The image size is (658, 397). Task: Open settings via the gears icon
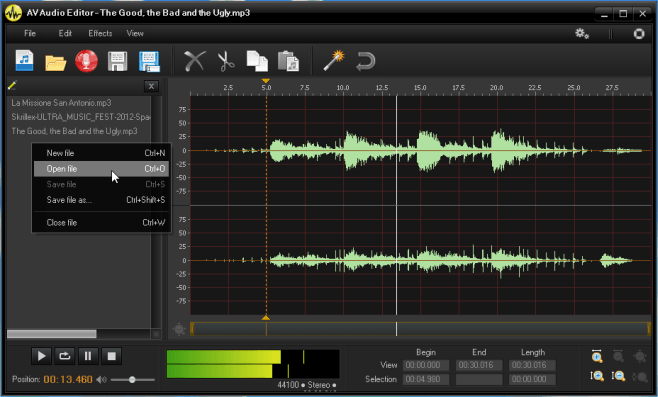[582, 34]
